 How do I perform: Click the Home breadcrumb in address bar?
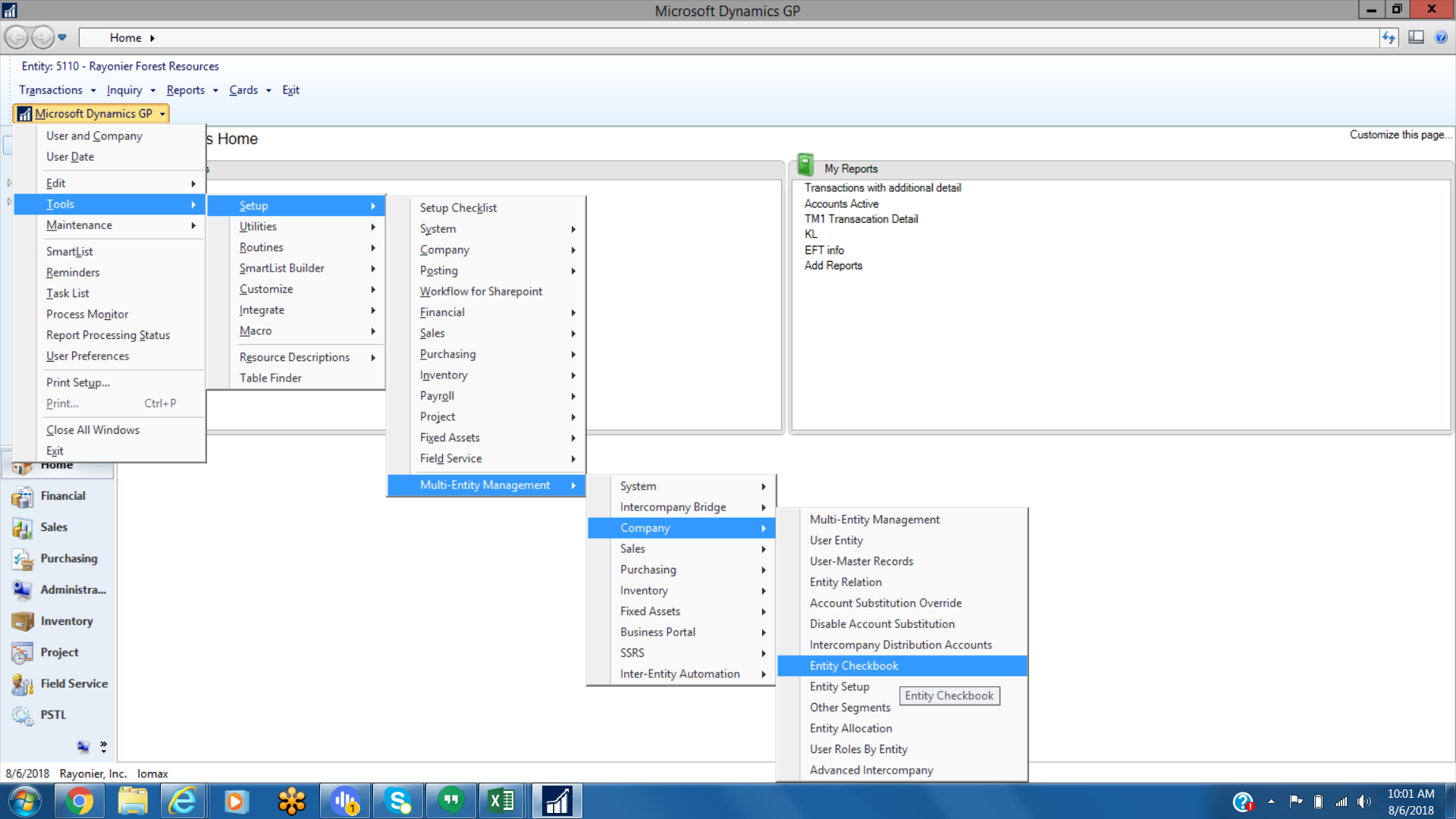(125, 38)
